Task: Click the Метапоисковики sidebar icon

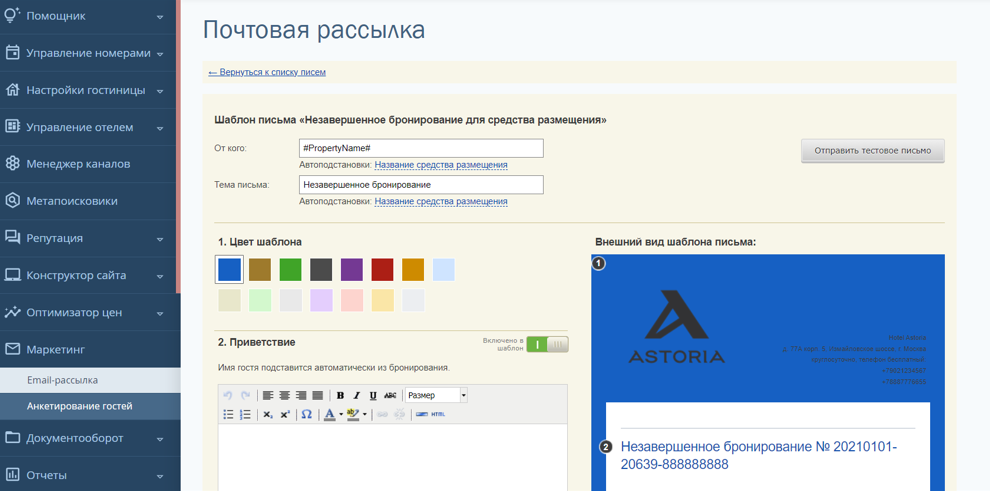Action: point(12,201)
